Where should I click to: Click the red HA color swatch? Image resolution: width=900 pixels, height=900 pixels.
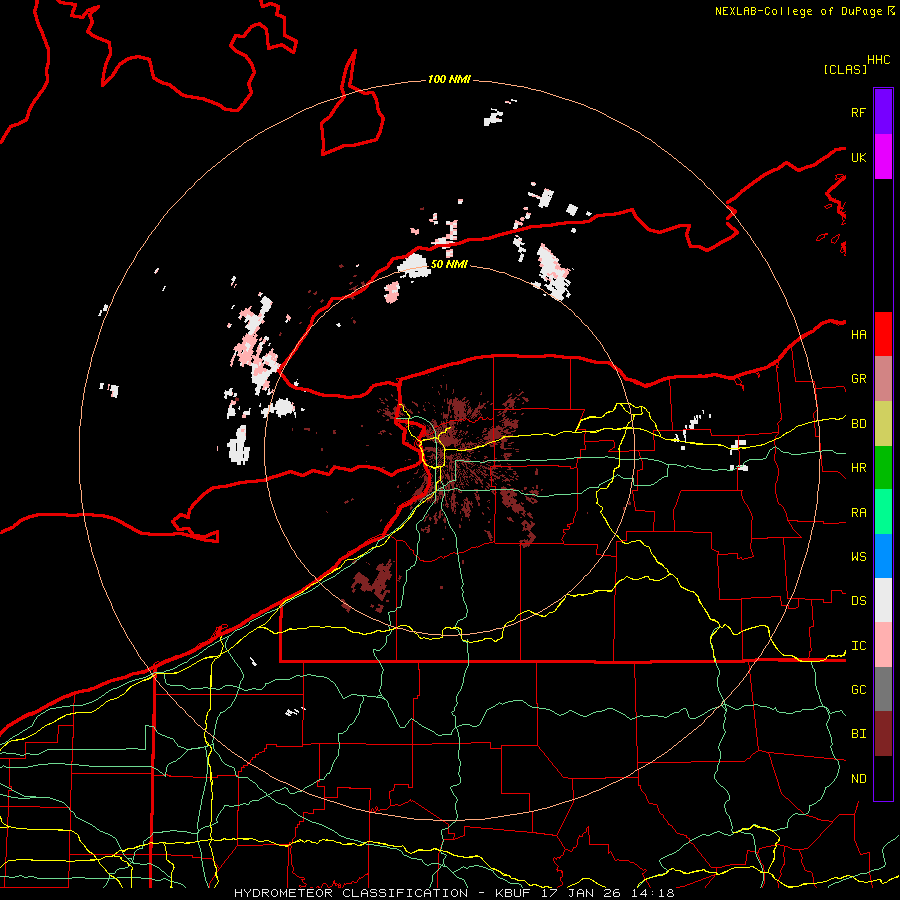(x=883, y=334)
